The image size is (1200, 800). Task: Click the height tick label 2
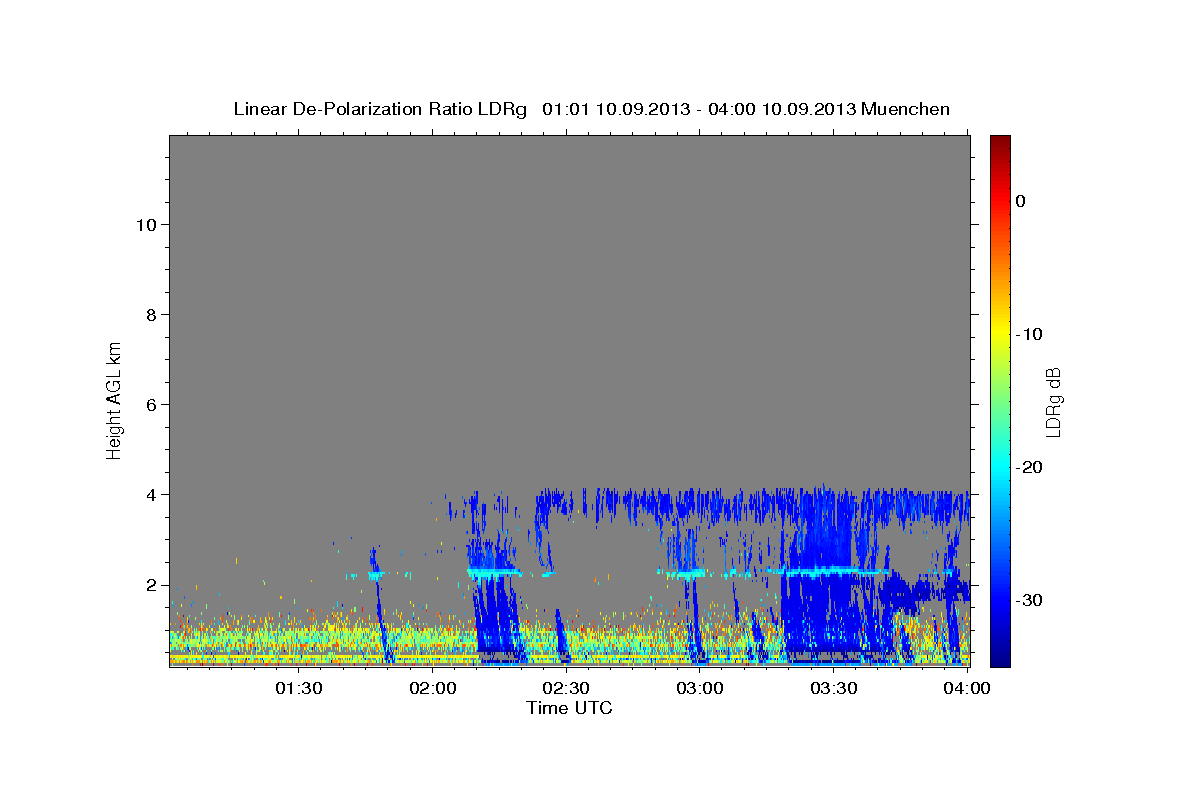[150, 584]
